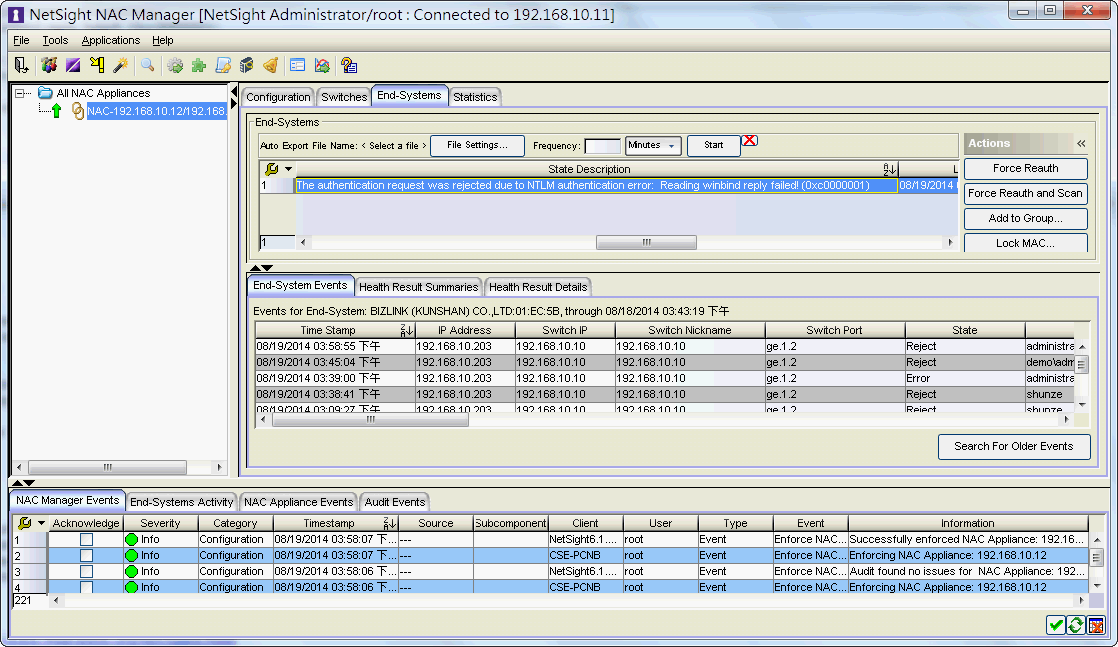Image resolution: width=1118 pixels, height=647 pixels.
Task: Click the All NAC Appliances folder icon
Action: point(46,93)
